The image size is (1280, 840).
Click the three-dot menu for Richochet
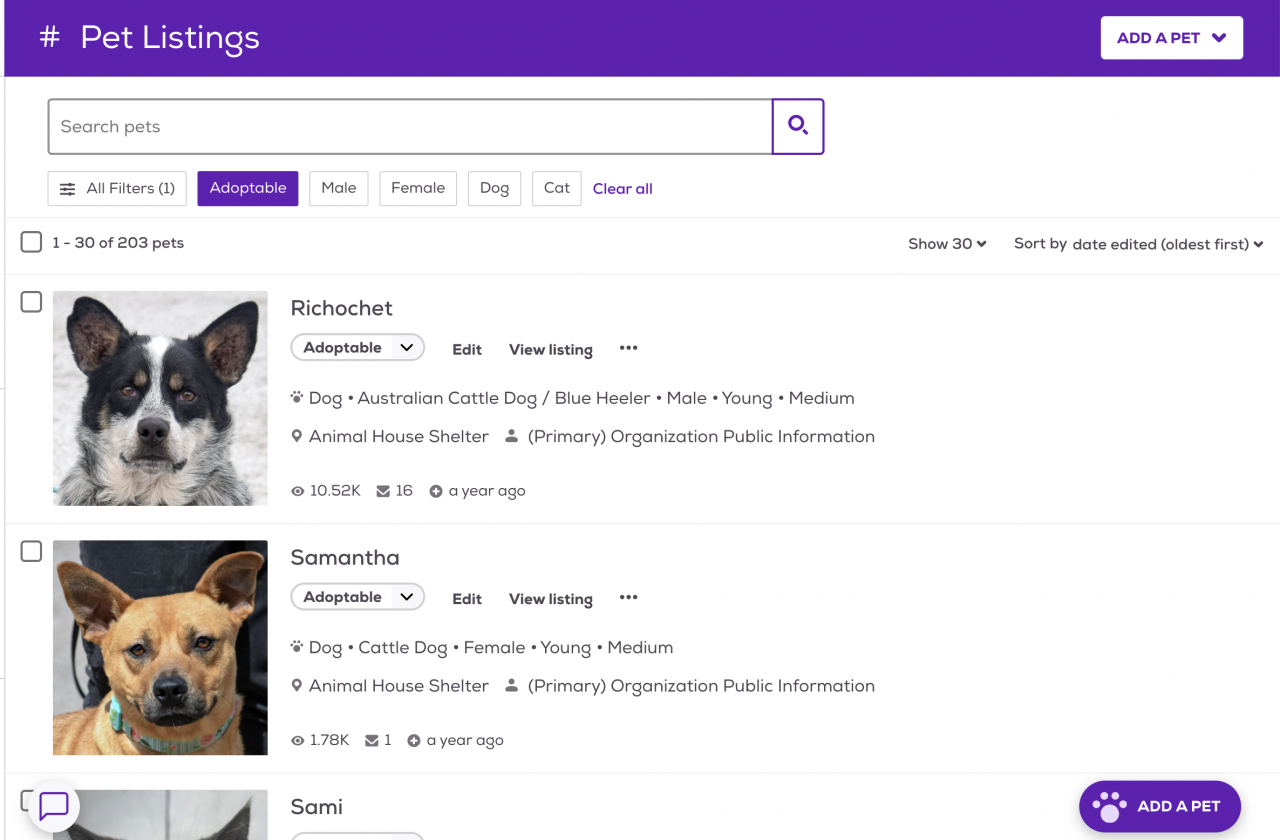[x=628, y=348]
